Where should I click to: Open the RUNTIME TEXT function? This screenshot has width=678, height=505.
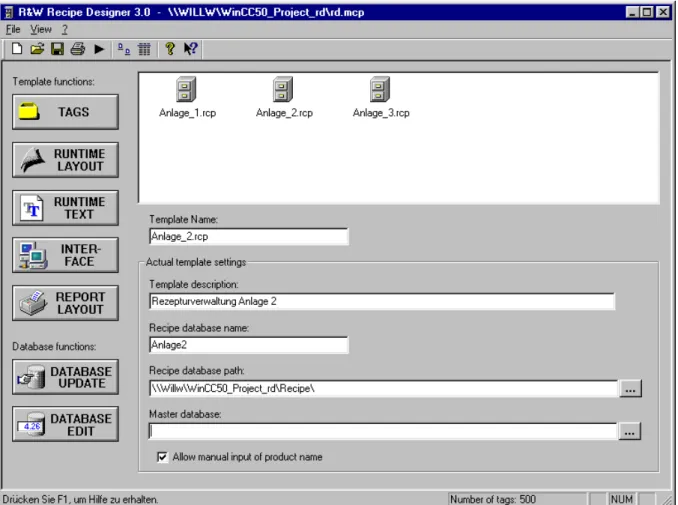[65, 208]
